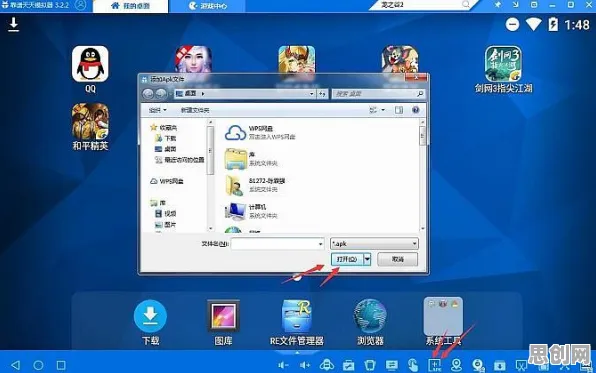Image resolution: width=596 pixels, height=373 pixels.
Task: Expand the file name combo box dropdown
Action: pyautogui.click(x=320, y=244)
